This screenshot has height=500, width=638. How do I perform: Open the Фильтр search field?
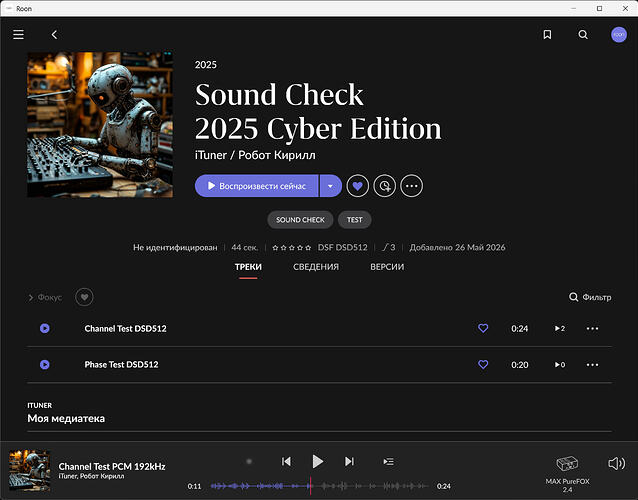point(590,297)
